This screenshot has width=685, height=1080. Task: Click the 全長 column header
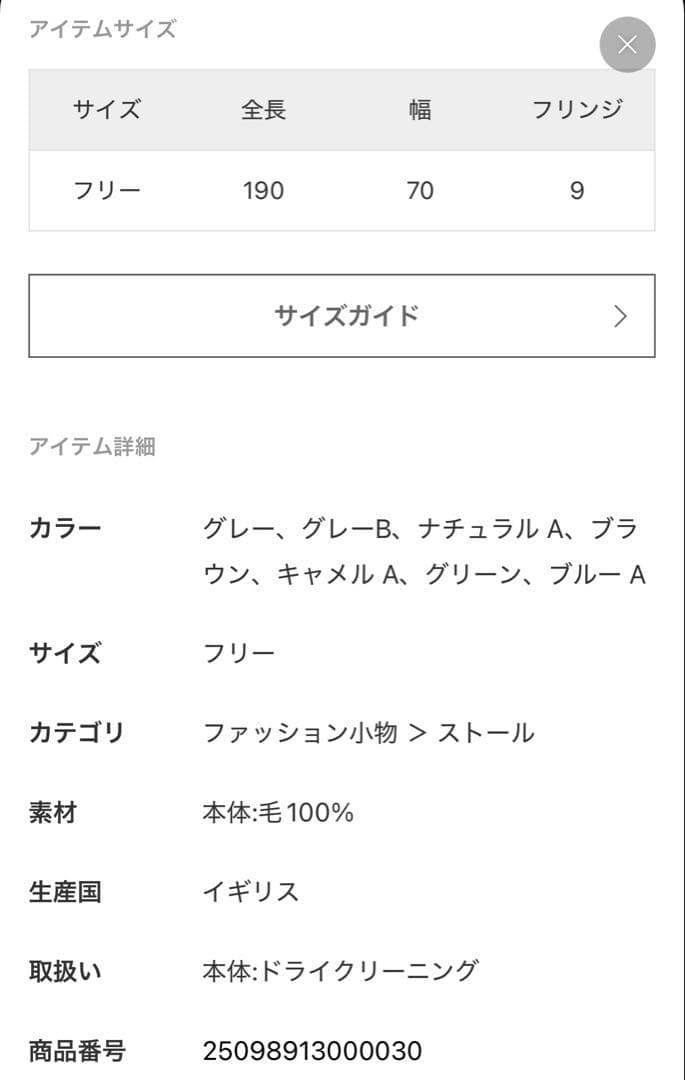(262, 110)
